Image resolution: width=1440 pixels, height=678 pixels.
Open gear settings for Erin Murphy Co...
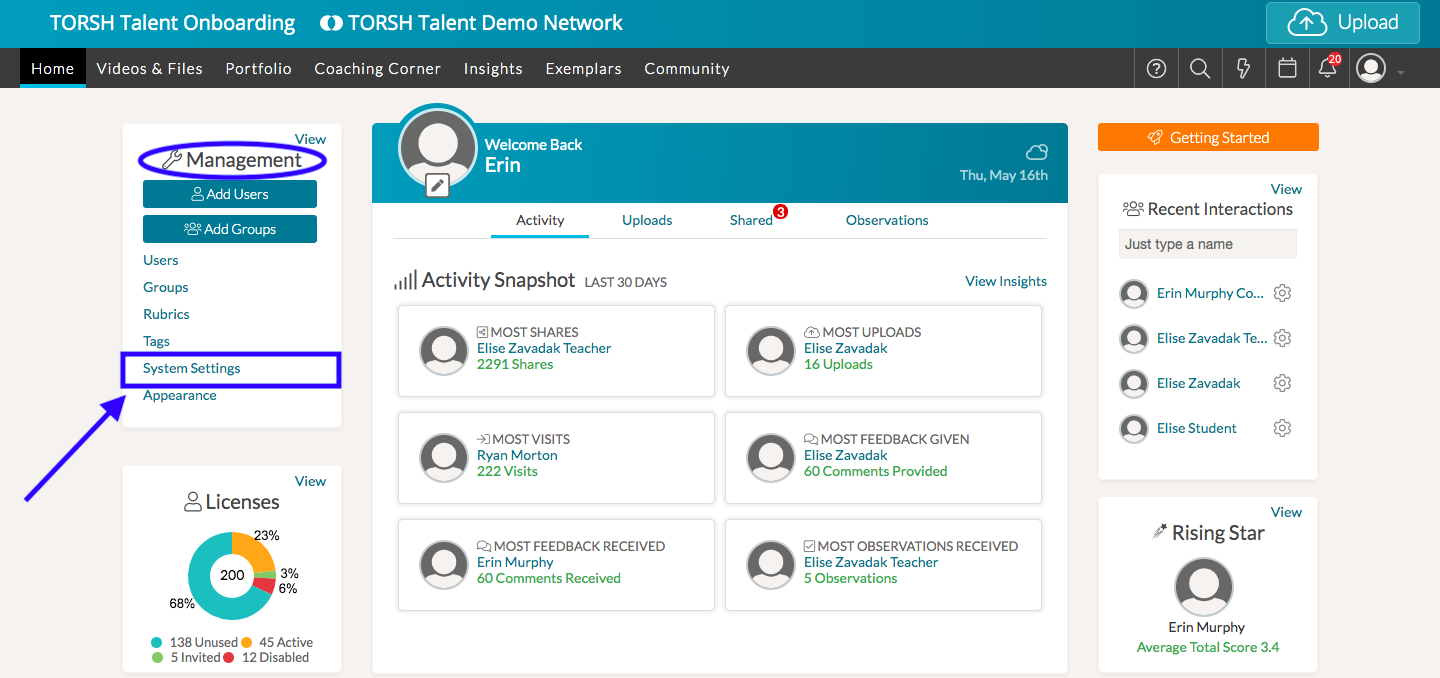point(1282,293)
